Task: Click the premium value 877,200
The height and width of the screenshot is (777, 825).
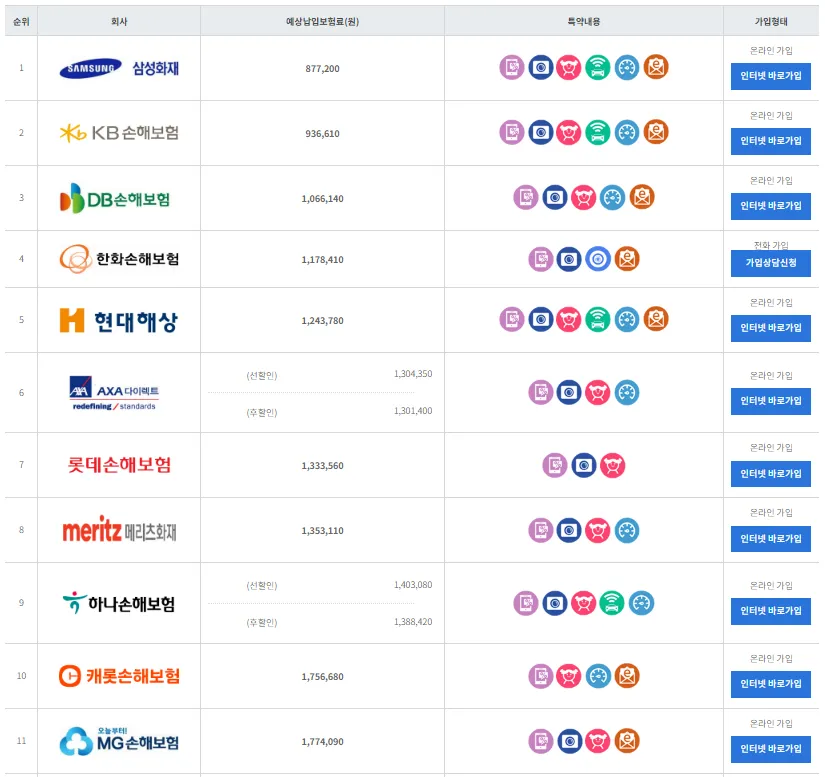Action: coord(322,69)
